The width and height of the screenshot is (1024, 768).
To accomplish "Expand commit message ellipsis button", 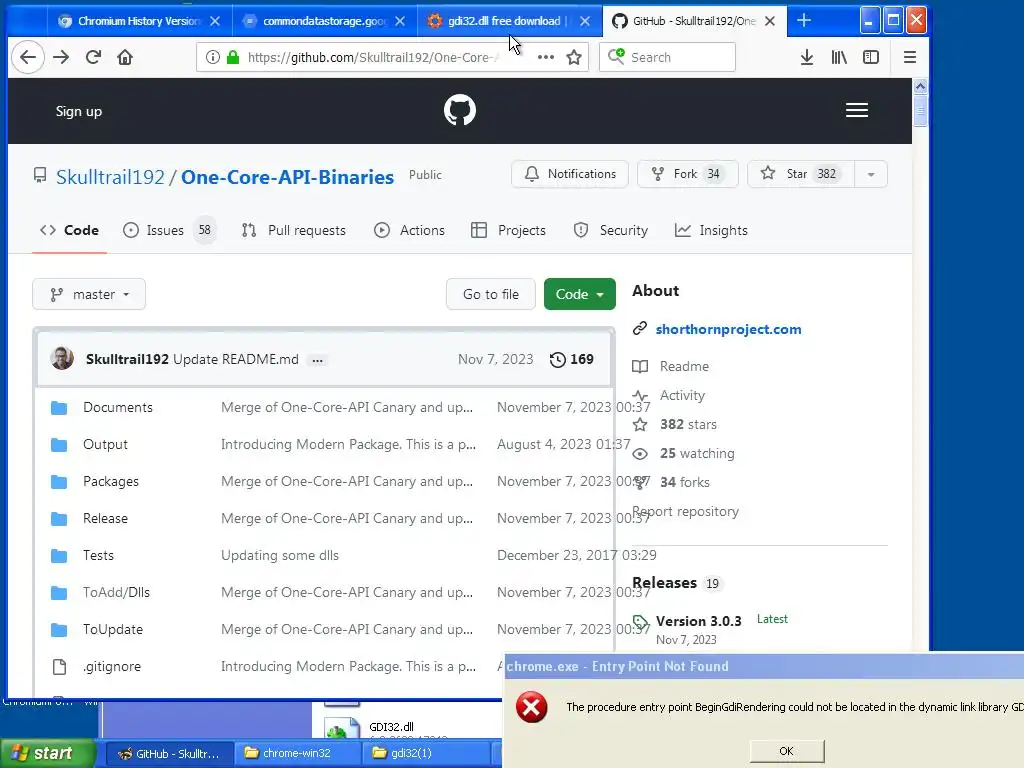I will [317, 360].
